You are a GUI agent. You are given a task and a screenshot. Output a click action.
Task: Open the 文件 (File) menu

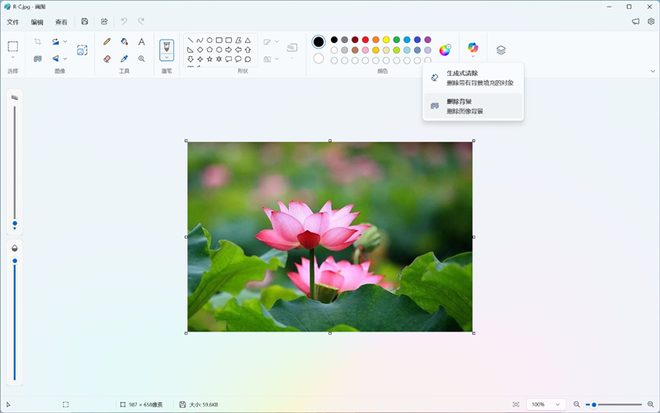click(x=13, y=20)
